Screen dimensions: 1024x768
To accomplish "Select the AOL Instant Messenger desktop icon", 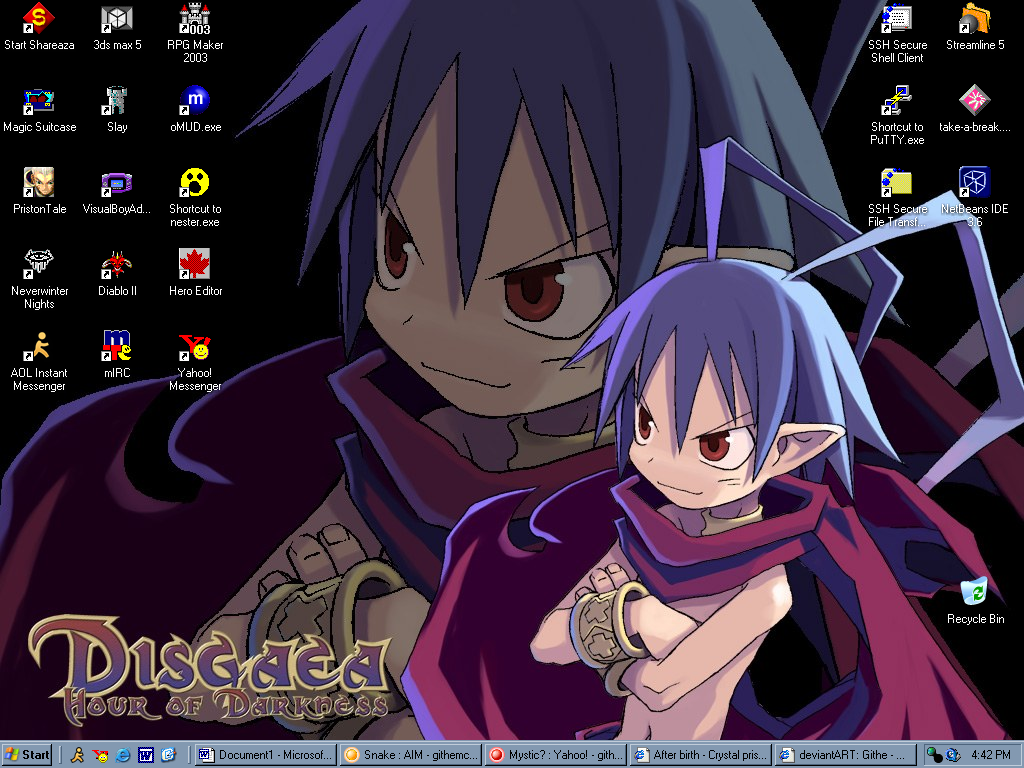I will click(39, 346).
